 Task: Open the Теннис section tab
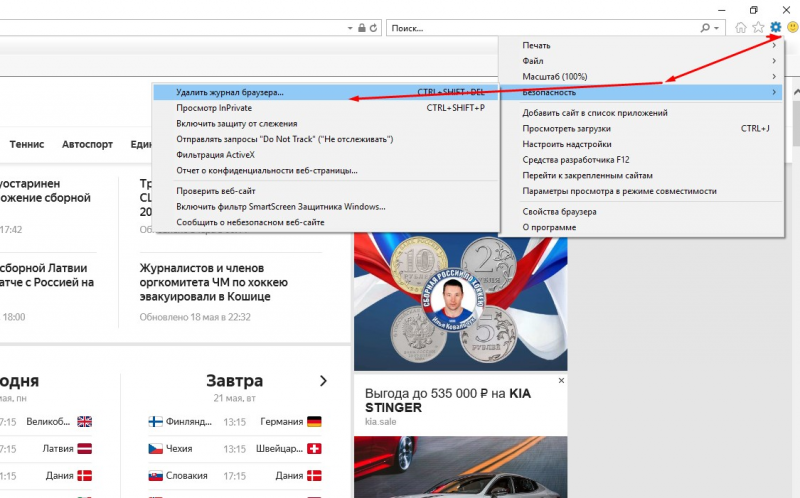click(x=27, y=144)
